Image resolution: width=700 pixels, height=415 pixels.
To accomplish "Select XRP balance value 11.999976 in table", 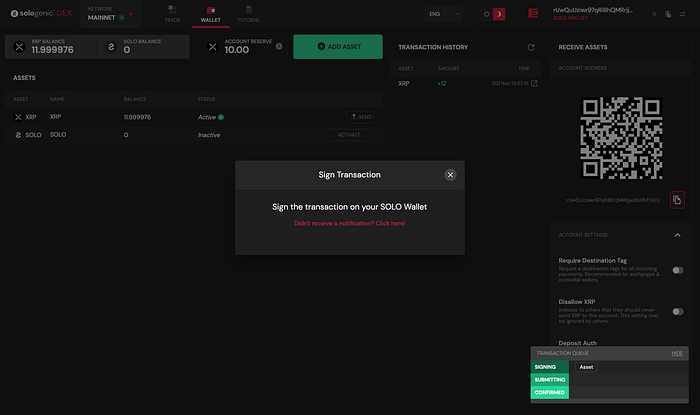I will (137, 117).
